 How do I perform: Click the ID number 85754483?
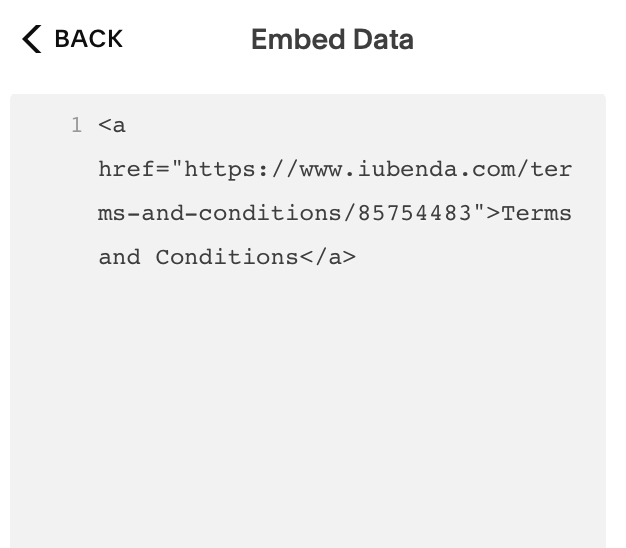click(x=415, y=214)
